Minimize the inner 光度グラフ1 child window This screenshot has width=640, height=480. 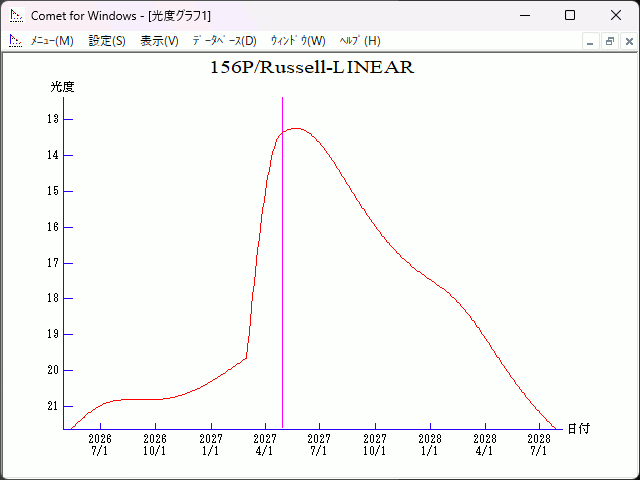click(590, 42)
